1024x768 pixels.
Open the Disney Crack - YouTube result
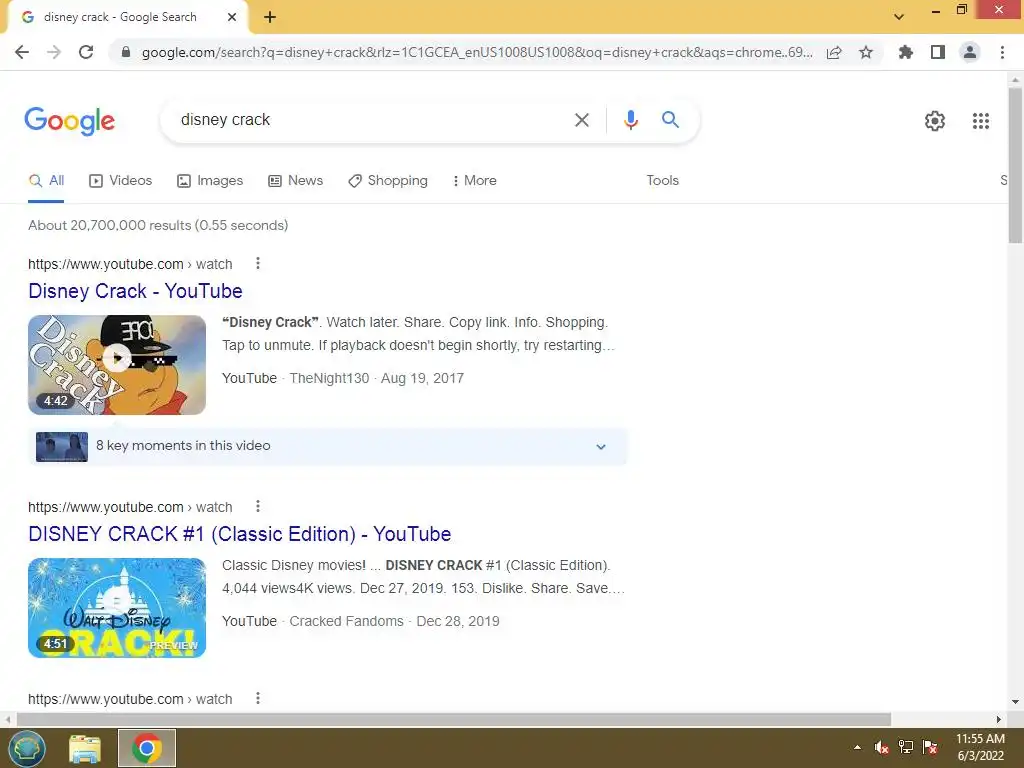coord(135,291)
